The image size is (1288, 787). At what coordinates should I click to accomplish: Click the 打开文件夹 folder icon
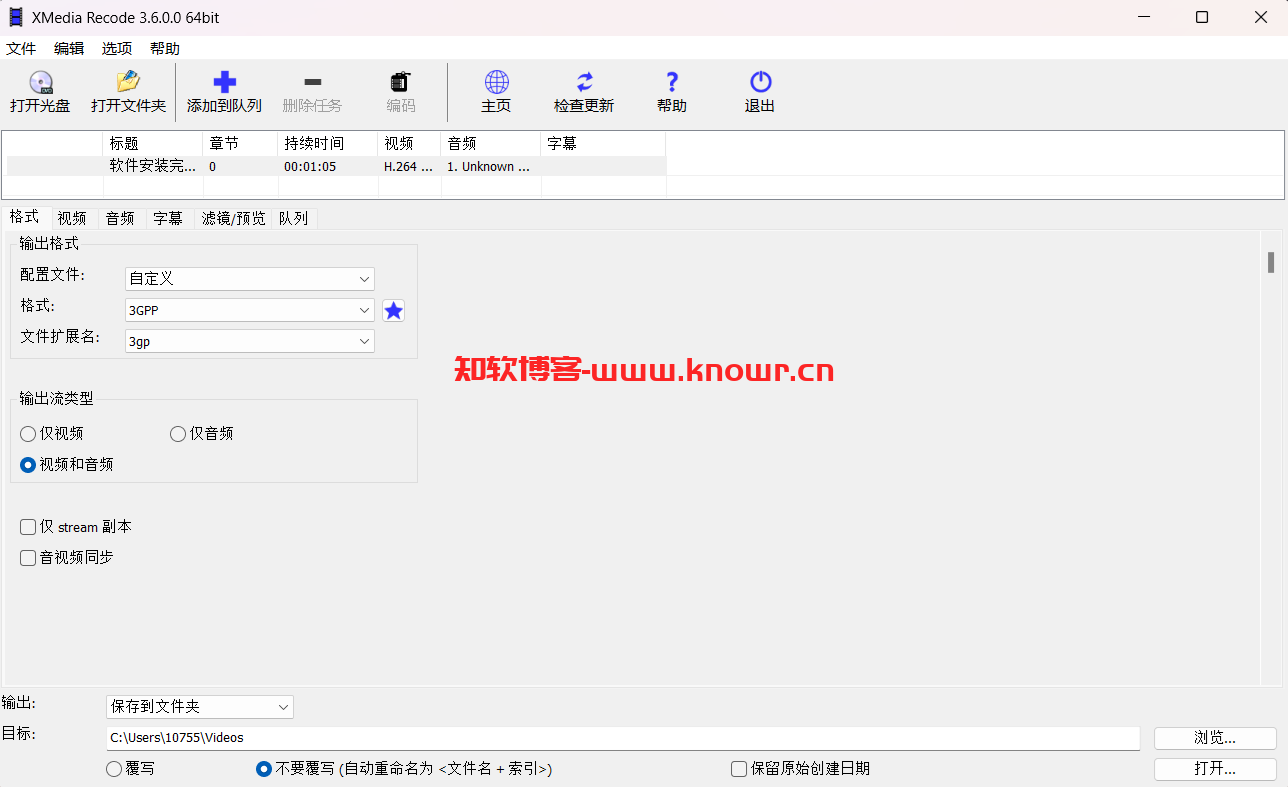(128, 83)
